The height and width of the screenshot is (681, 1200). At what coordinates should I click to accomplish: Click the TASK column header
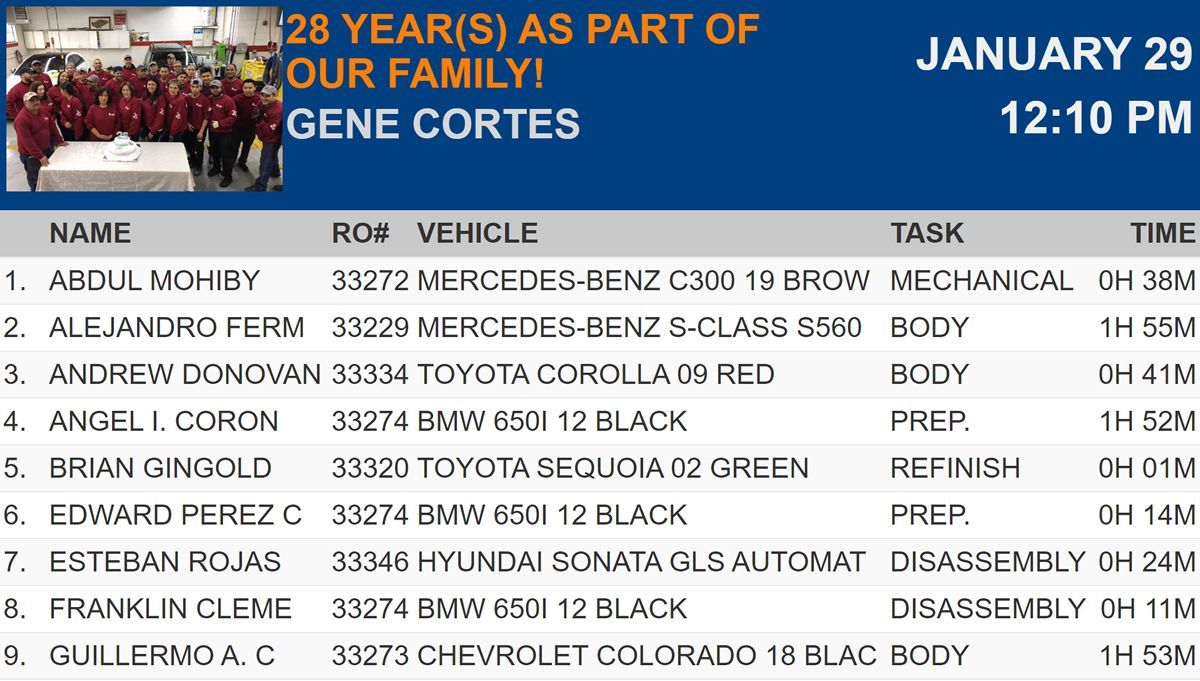pos(927,234)
